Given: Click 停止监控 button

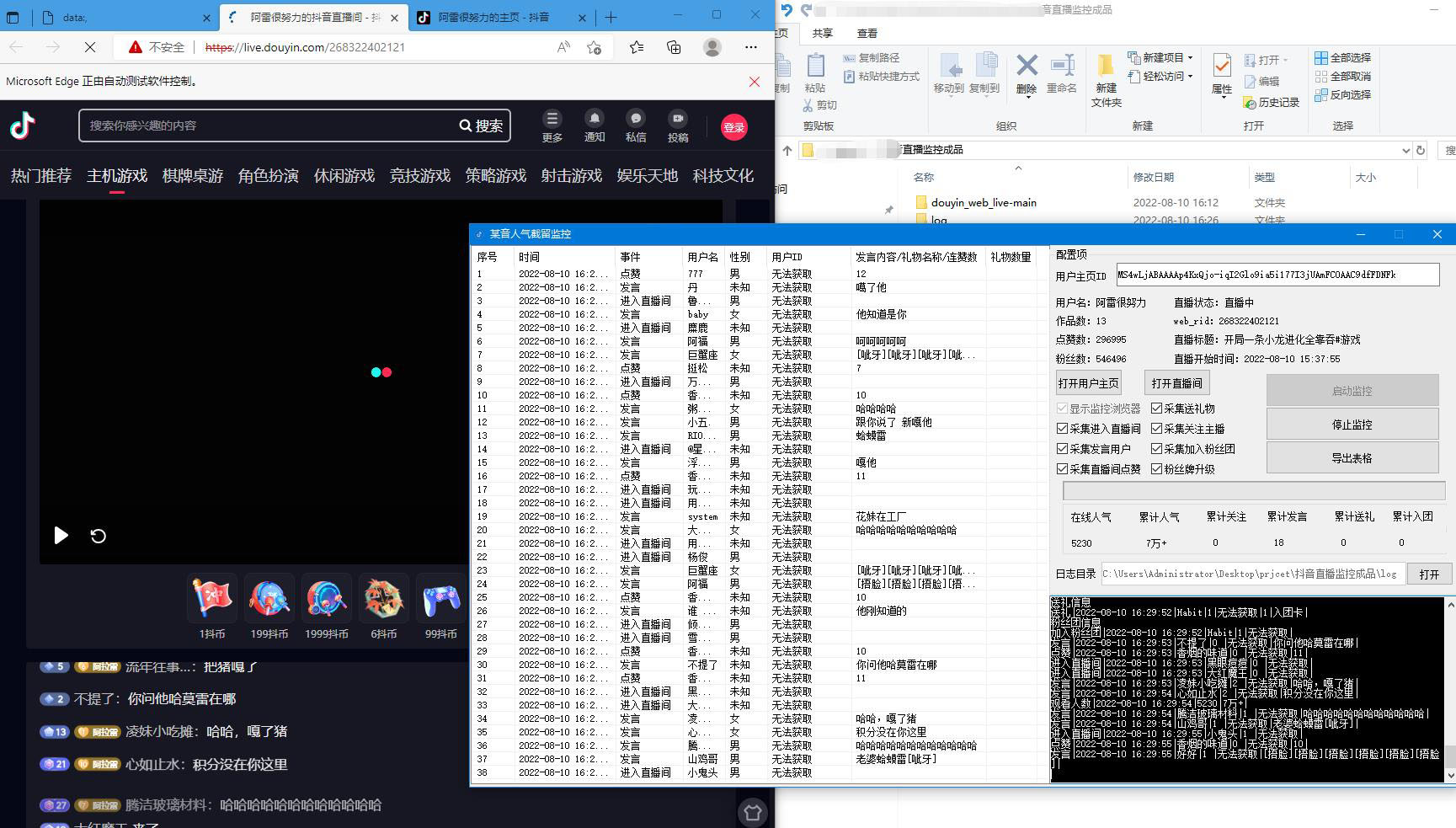Looking at the screenshot, I should click(x=1352, y=425).
